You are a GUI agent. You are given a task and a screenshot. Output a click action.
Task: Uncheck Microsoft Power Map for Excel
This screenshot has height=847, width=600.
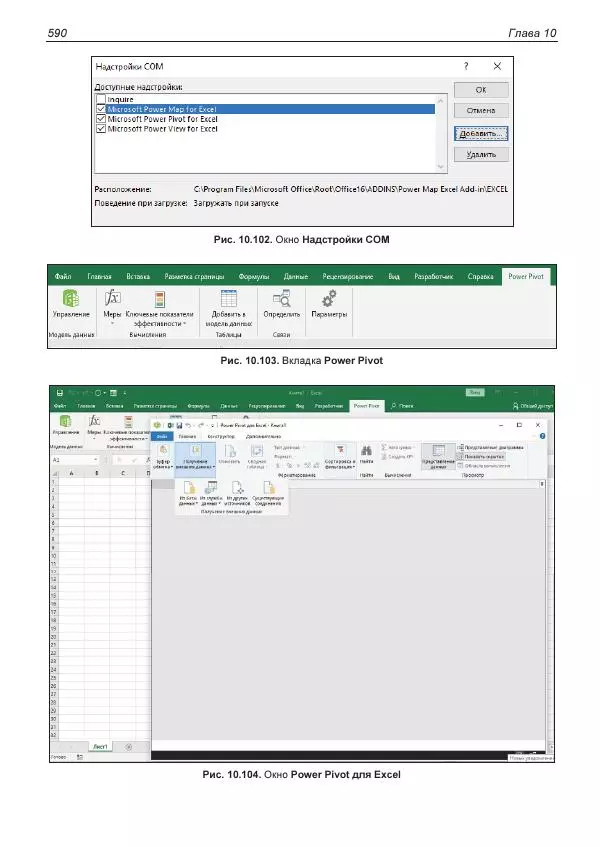101,109
